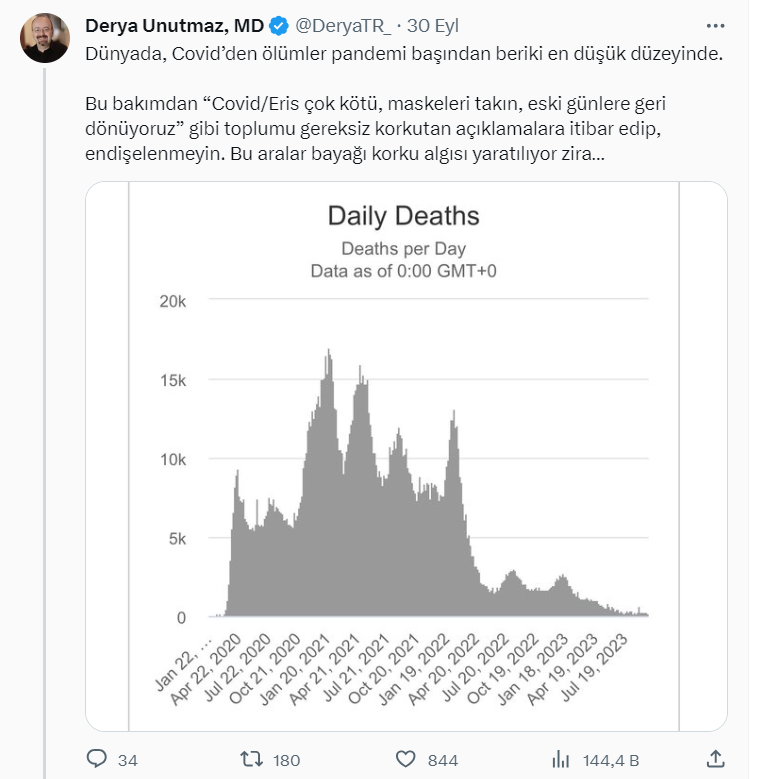Open the three-dot more options menu
The image size is (775, 779).
pos(715,26)
